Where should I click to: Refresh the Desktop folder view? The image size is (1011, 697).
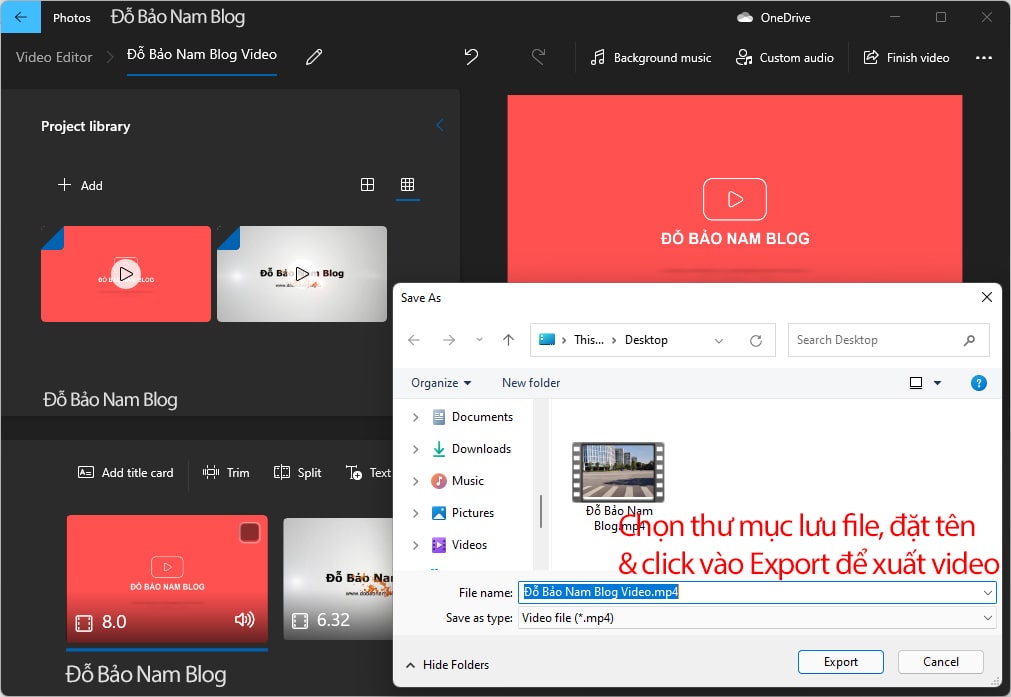tap(756, 340)
